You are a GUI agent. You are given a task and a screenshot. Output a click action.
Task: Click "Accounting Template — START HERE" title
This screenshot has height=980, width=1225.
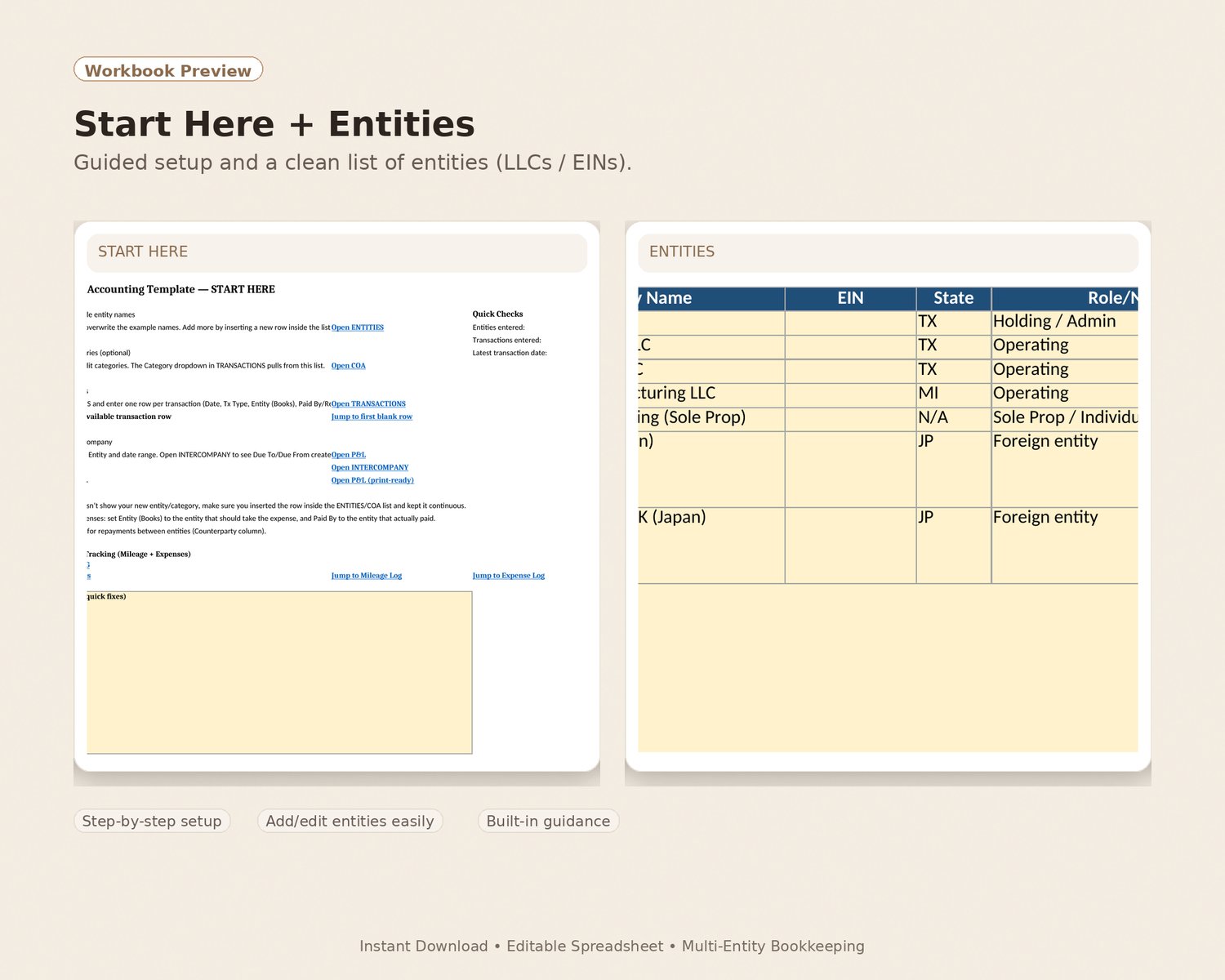tap(180, 289)
